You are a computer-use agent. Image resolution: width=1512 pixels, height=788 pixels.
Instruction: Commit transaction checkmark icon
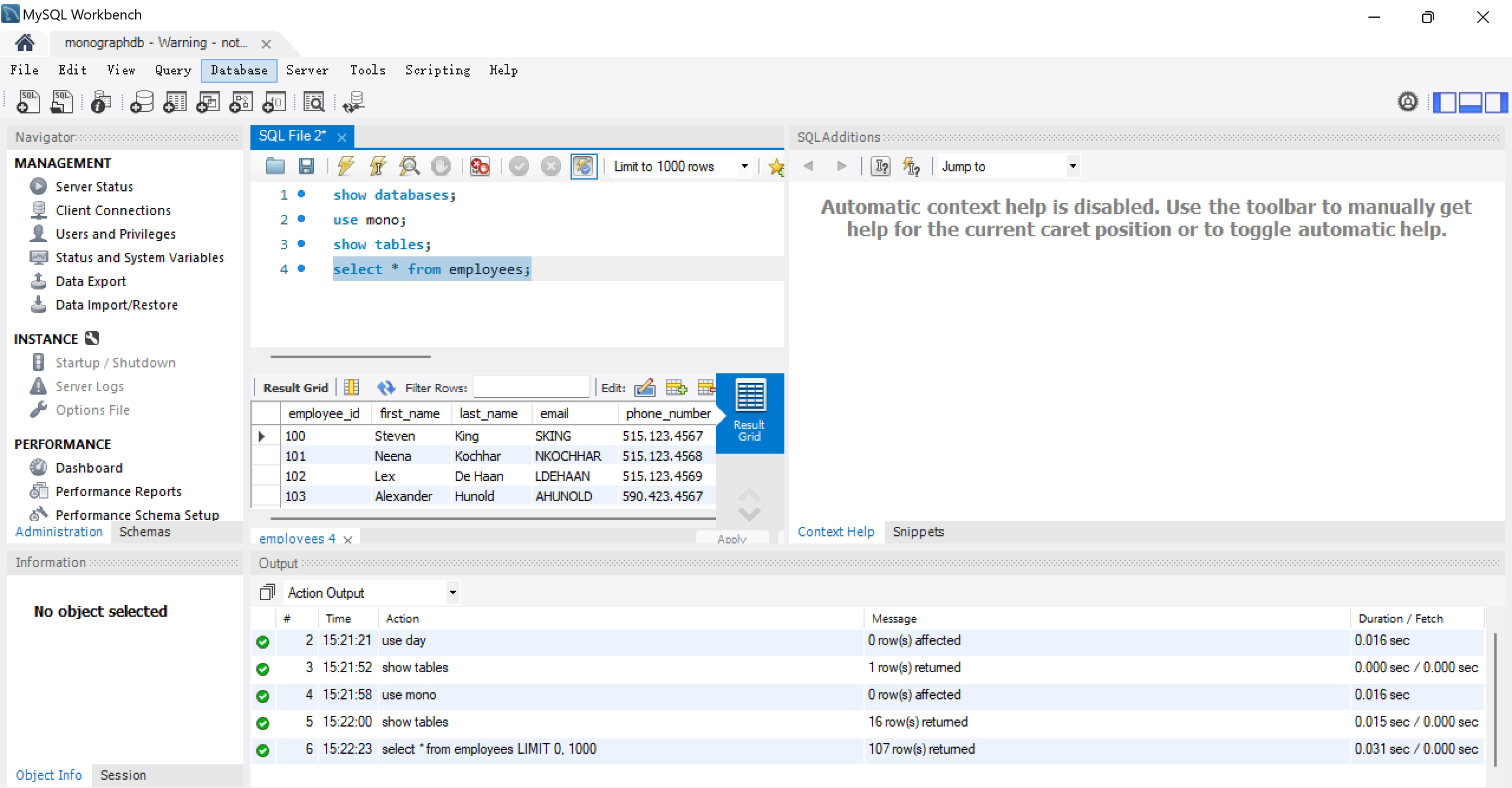point(519,167)
